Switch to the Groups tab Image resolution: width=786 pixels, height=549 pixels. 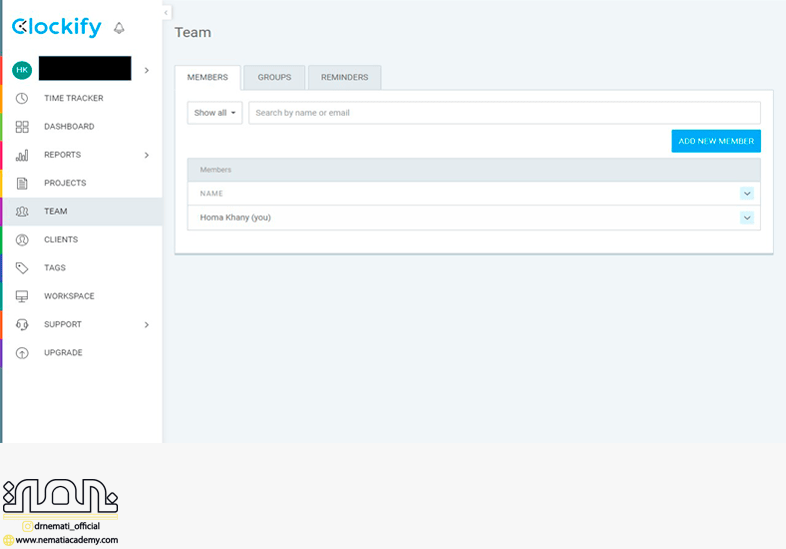(274, 77)
